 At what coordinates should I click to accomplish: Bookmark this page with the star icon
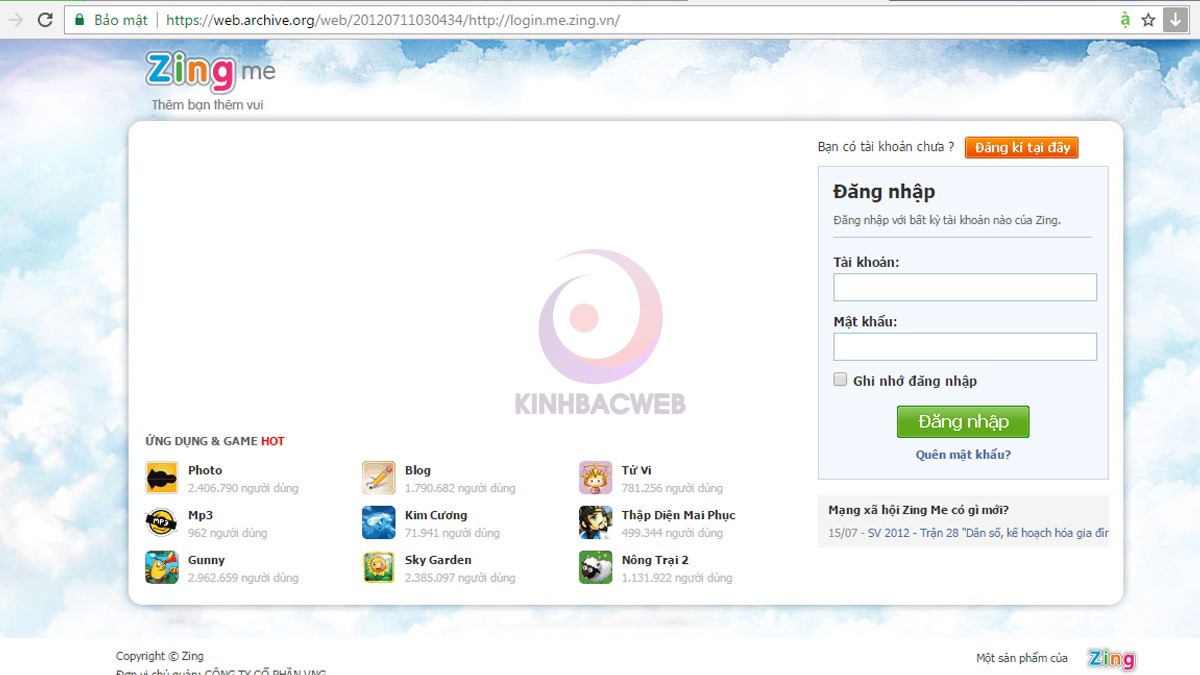[x=1148, y=19]
